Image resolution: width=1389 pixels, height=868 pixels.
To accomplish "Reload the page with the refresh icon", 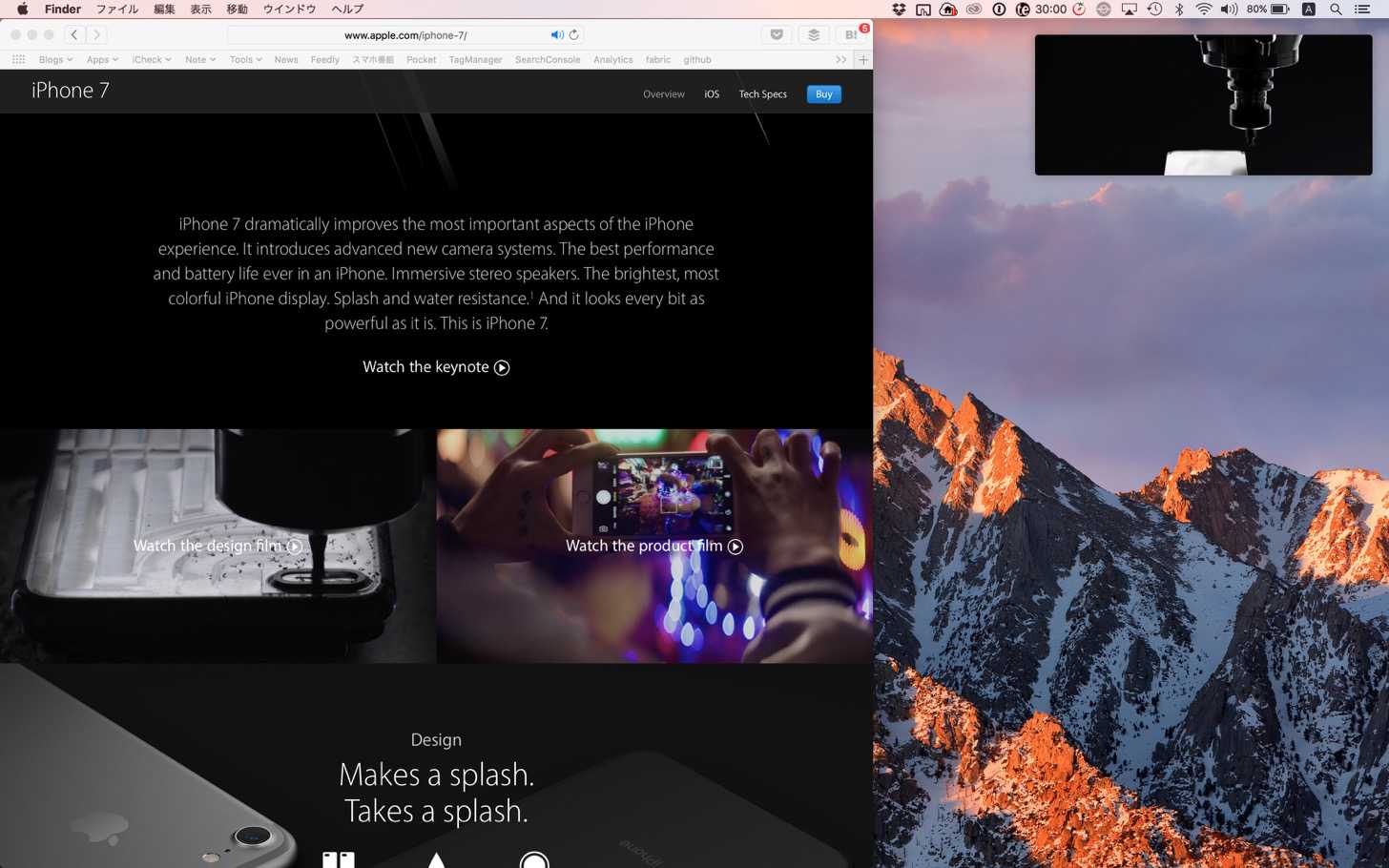I will (x=573, y=35).
